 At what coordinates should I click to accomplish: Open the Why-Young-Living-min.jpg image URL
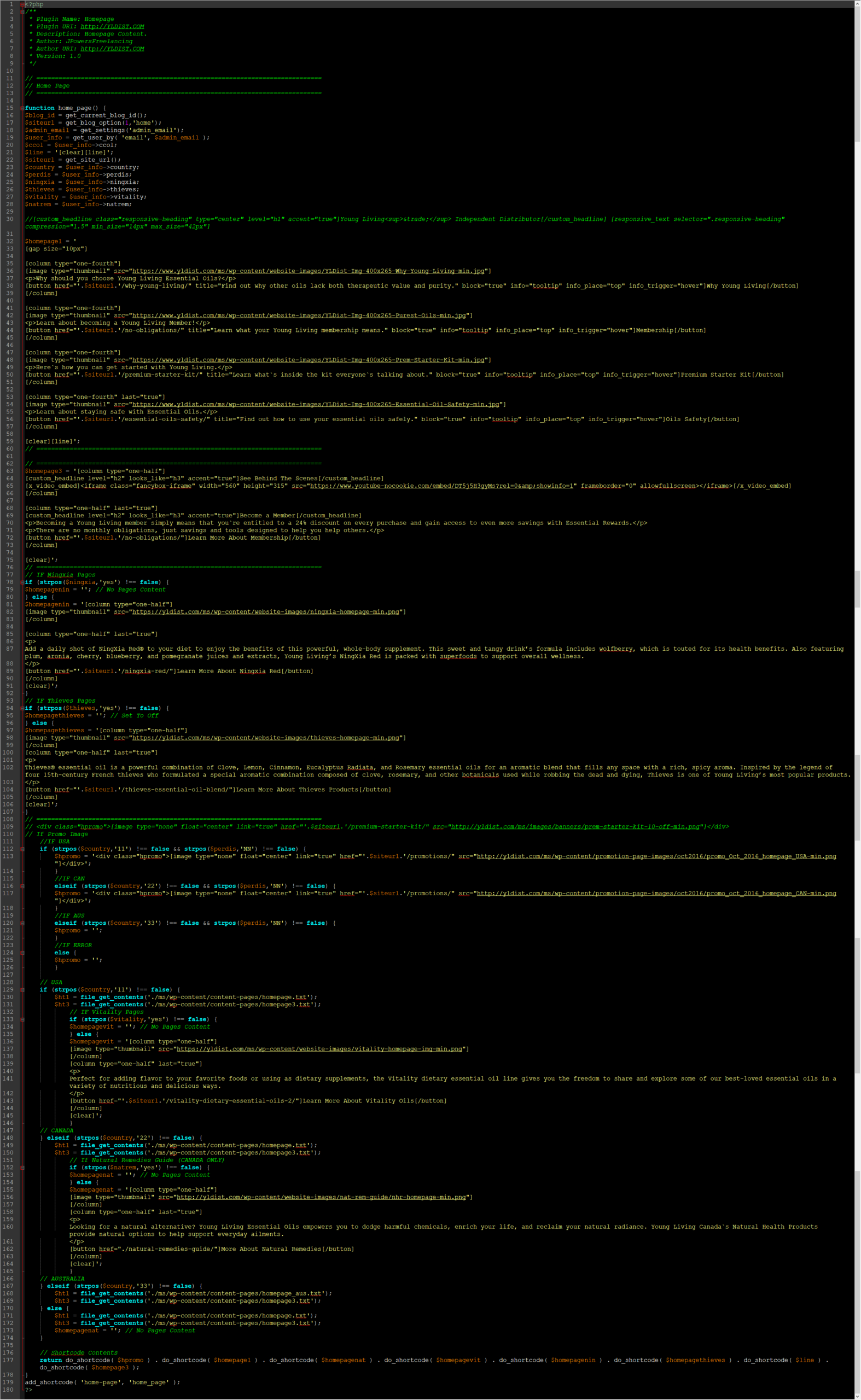pos(307,271)
